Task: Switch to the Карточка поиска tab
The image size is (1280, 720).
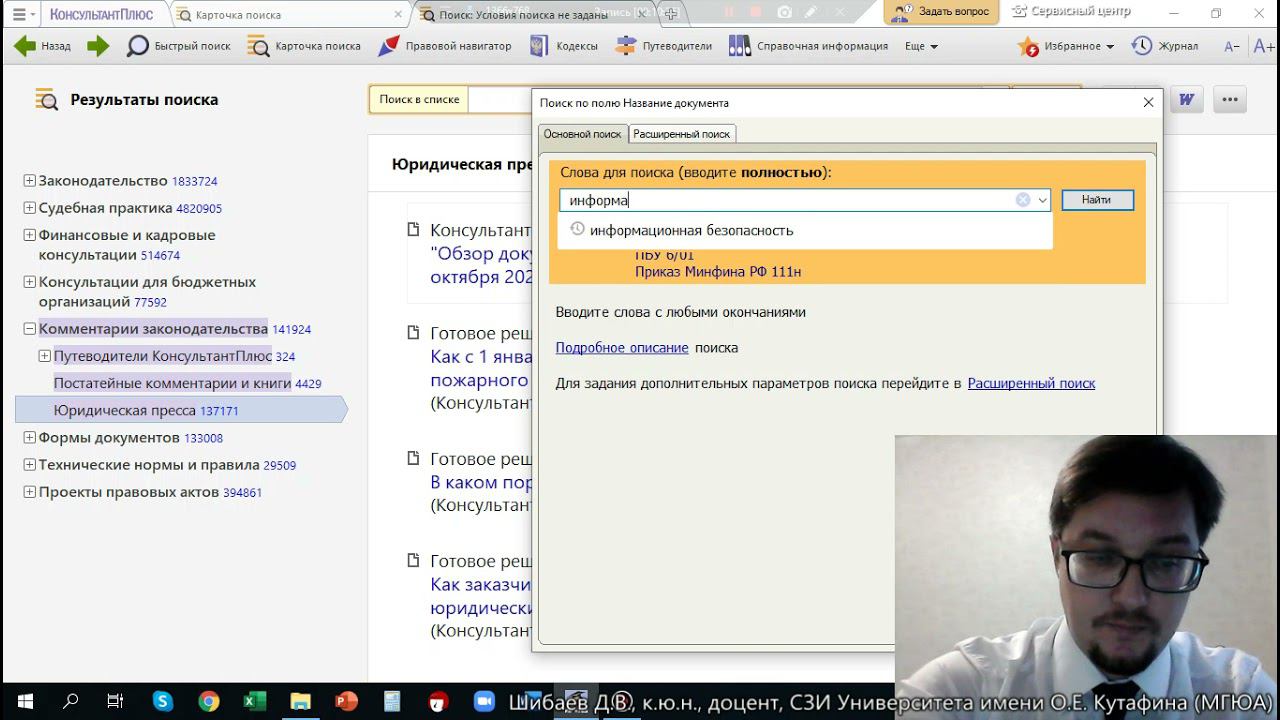Action: coord(238,15)
